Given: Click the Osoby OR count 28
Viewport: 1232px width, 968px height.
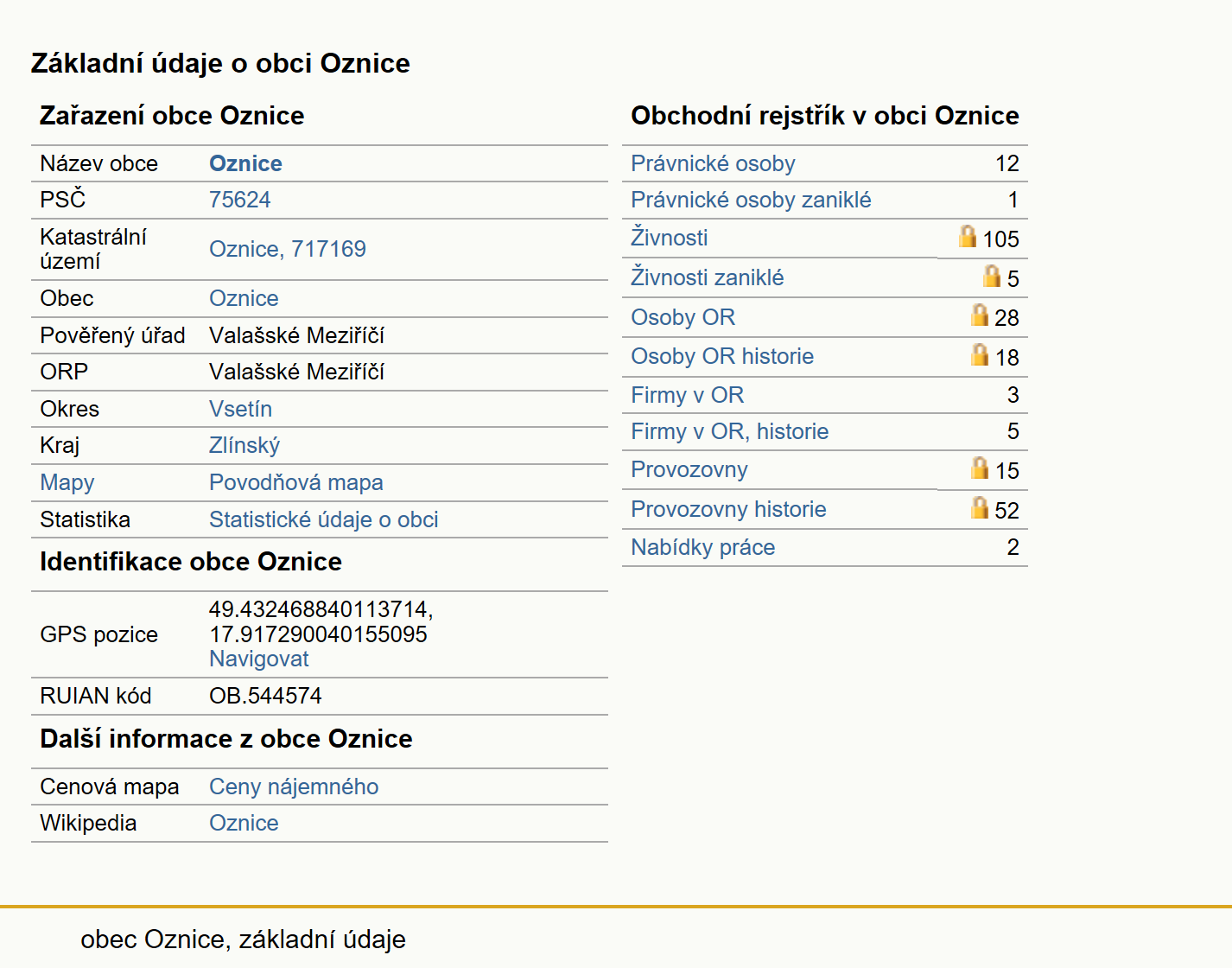Looking at the screenshot, I should click(1007, 317).
